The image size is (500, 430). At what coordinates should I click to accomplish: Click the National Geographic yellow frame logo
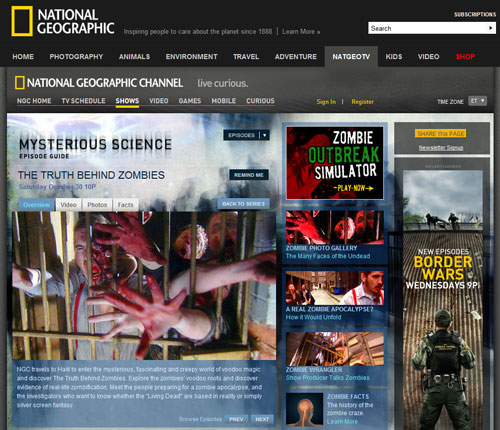[x=22, y=21]
